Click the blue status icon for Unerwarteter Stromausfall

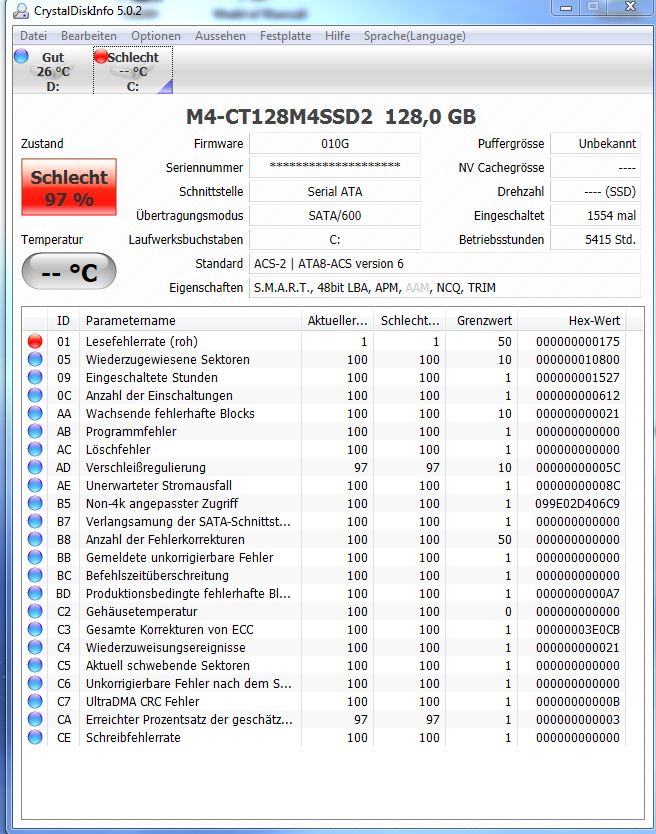click(35, 485)
